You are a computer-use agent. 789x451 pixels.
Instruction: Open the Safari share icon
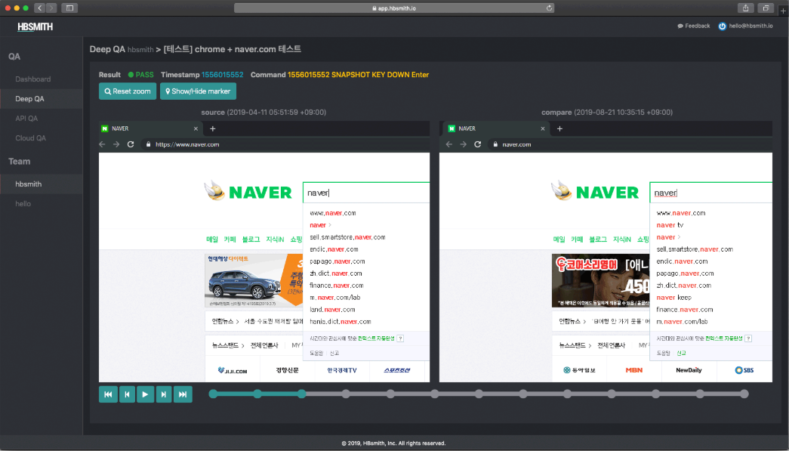coord(745,8)
